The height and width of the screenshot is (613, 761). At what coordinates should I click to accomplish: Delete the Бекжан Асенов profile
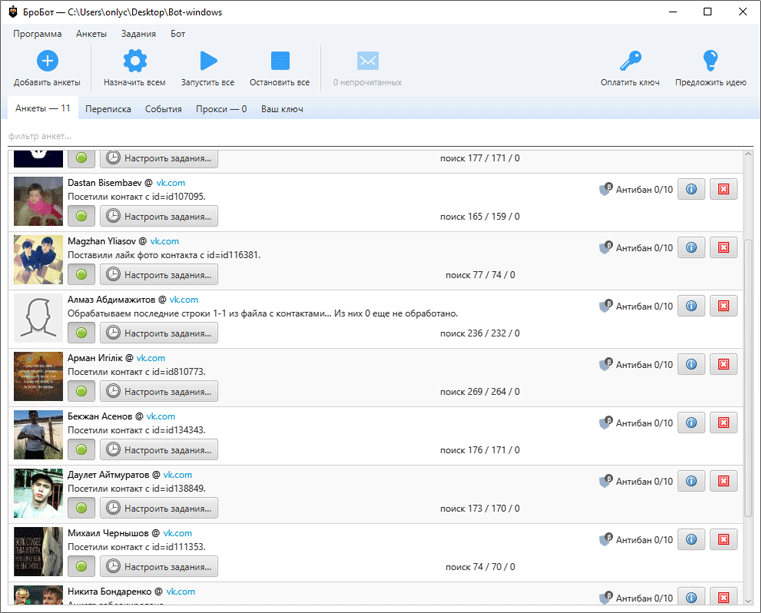(723, 423)
